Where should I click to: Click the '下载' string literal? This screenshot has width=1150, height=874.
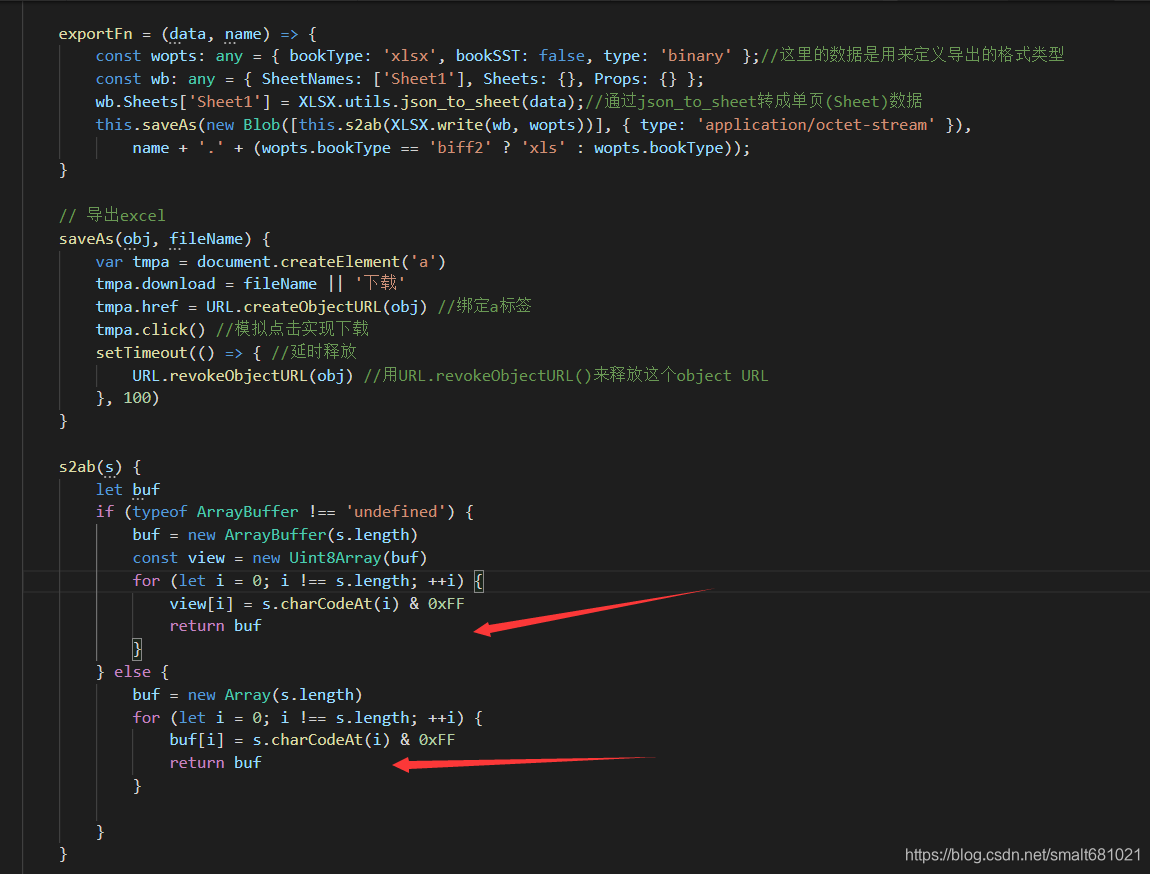(x=380, y=284)
